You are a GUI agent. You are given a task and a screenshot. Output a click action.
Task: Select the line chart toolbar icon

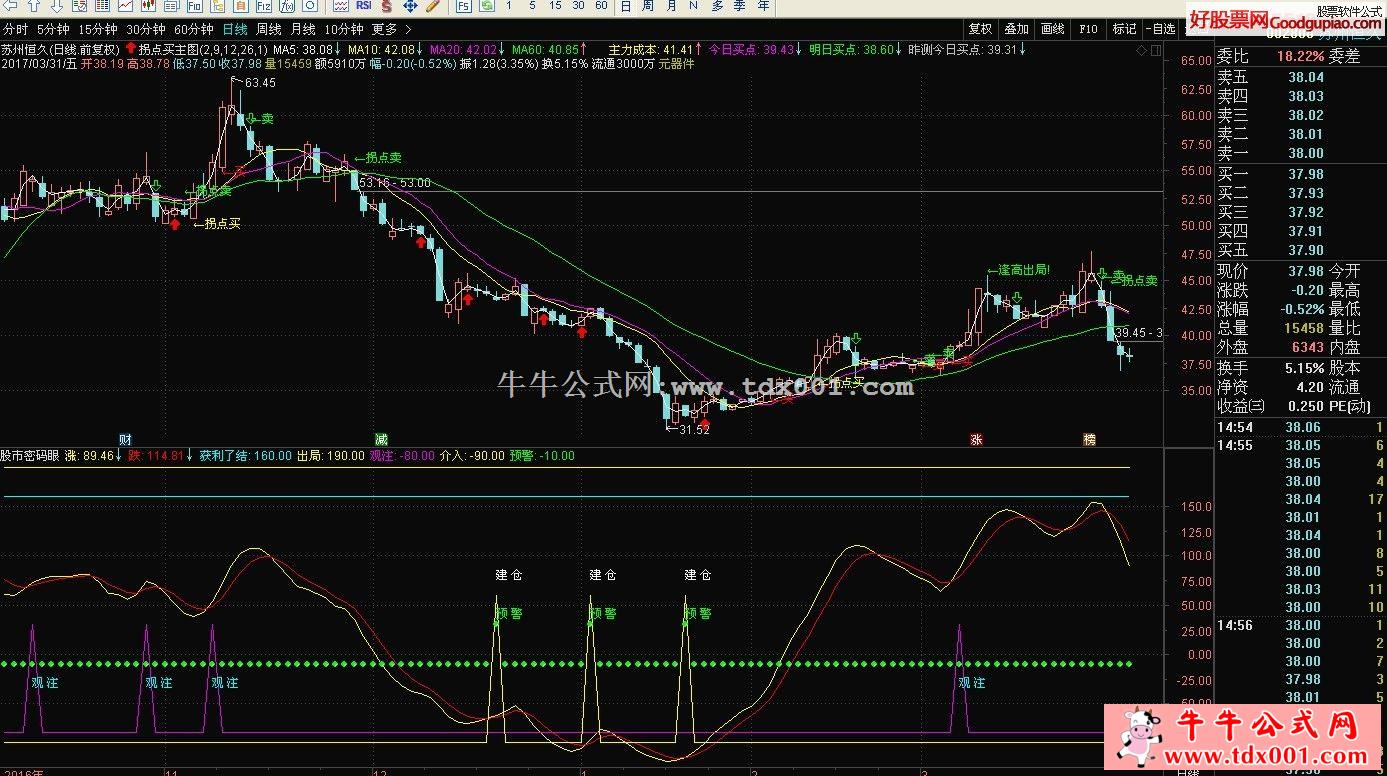(x=125, y=6)
